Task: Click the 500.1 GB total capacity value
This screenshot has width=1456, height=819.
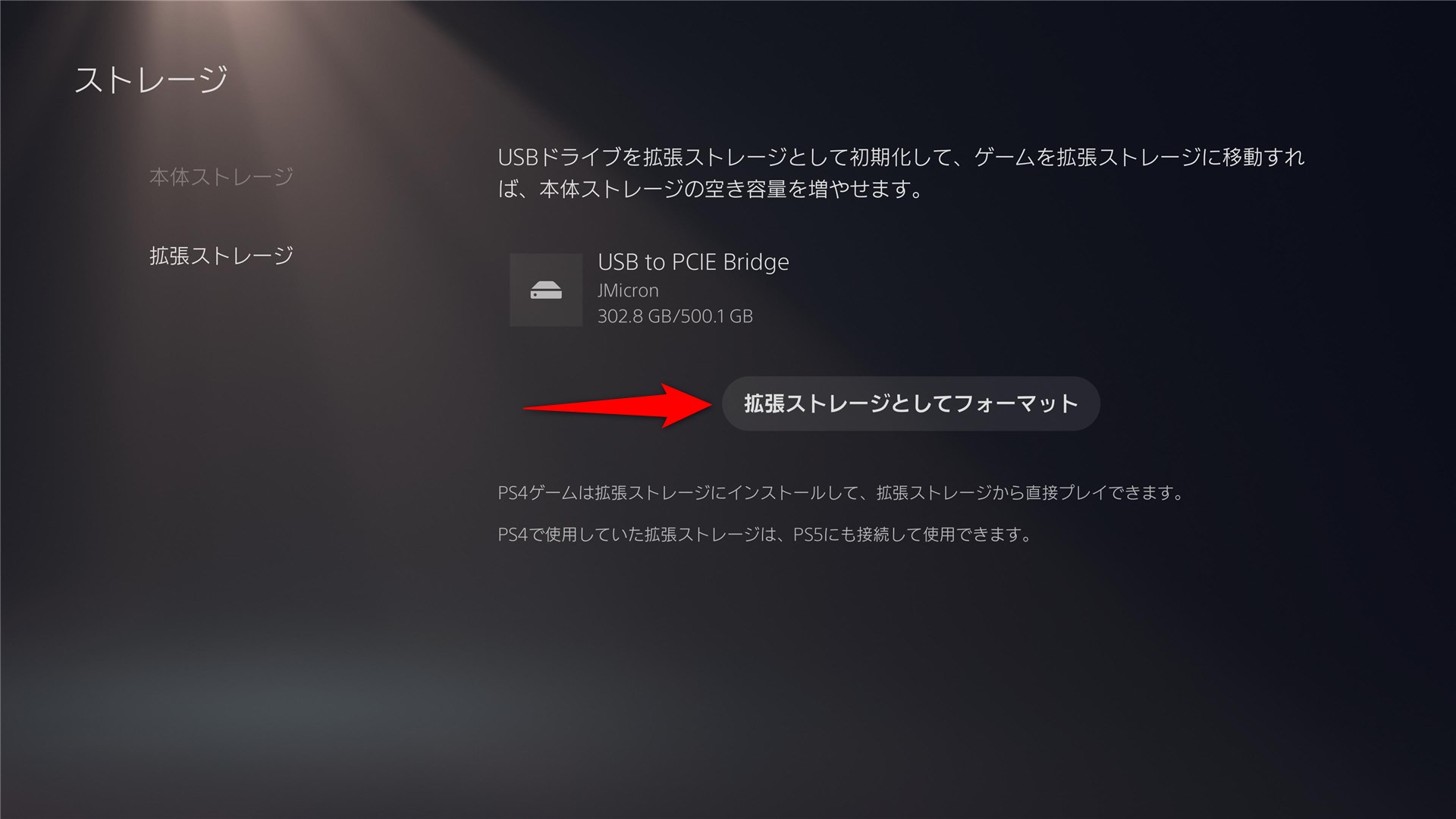Action: tap(714, 316)
